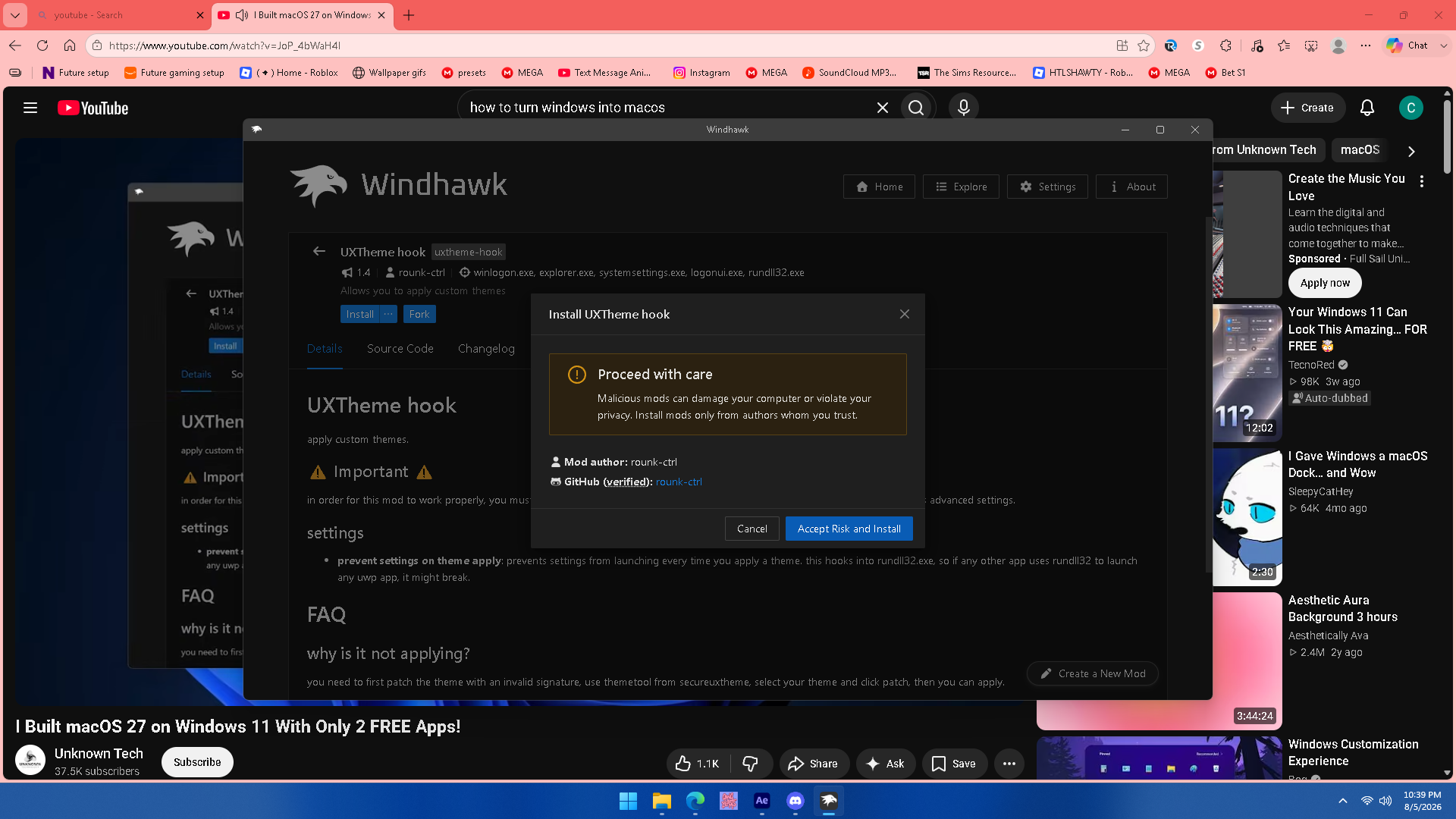
Task: Open a new browser tab
Action: coord(409,15)
